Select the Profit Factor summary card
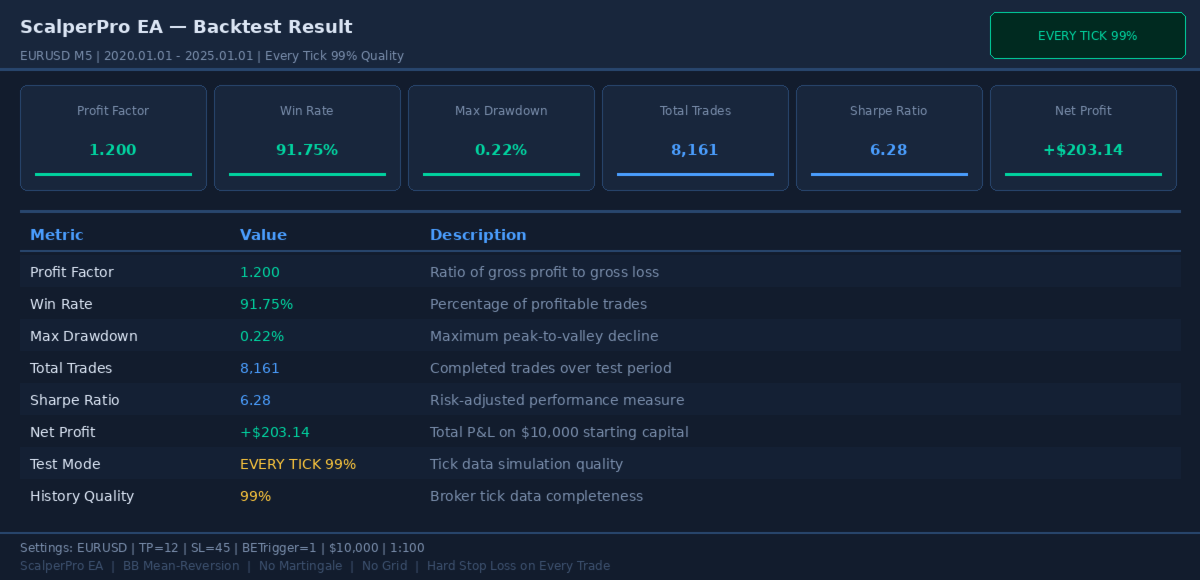 tap(113, 138)
